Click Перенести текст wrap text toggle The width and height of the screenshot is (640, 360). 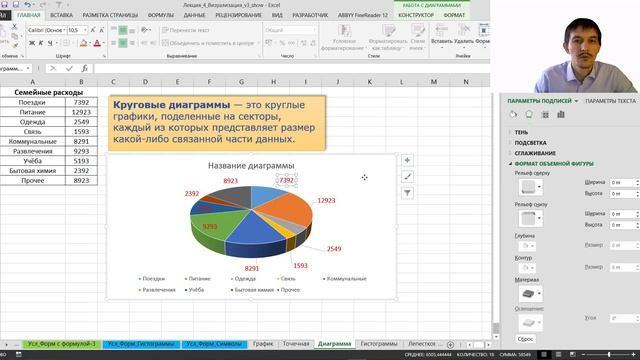(x=186, y=30)
